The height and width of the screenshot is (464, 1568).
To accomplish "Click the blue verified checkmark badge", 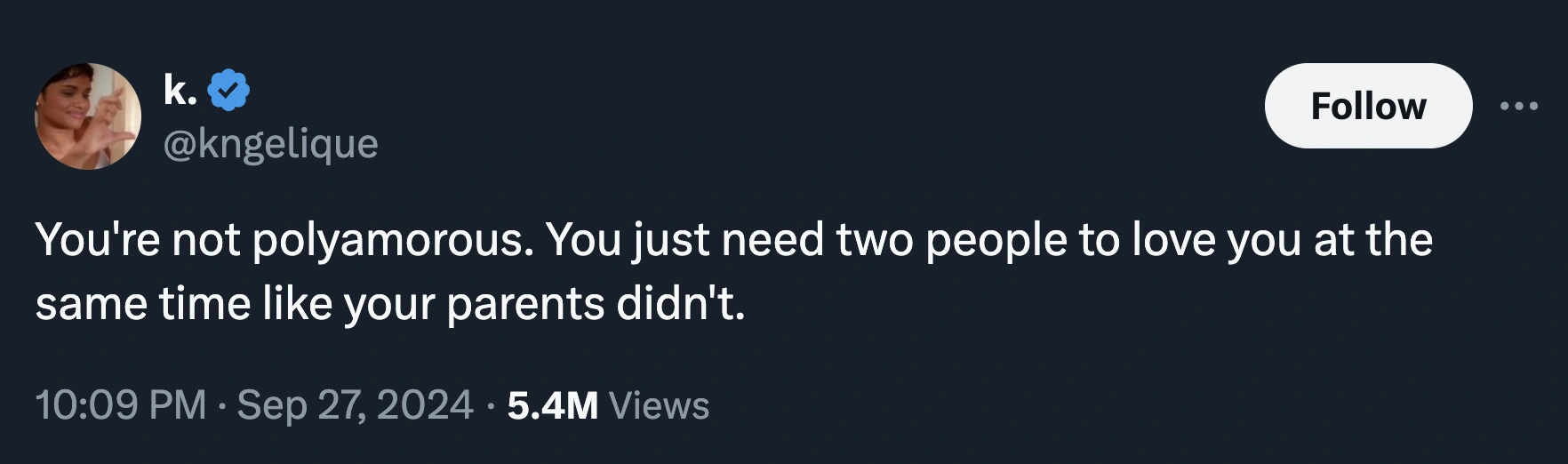I will pyautogui.click(x=228, y=90).
